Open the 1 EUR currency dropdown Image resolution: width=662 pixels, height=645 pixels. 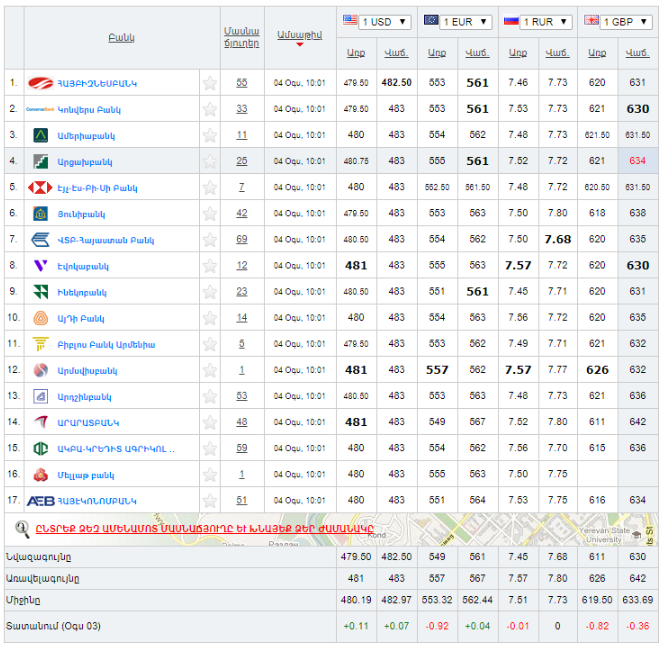click(466, 22)
